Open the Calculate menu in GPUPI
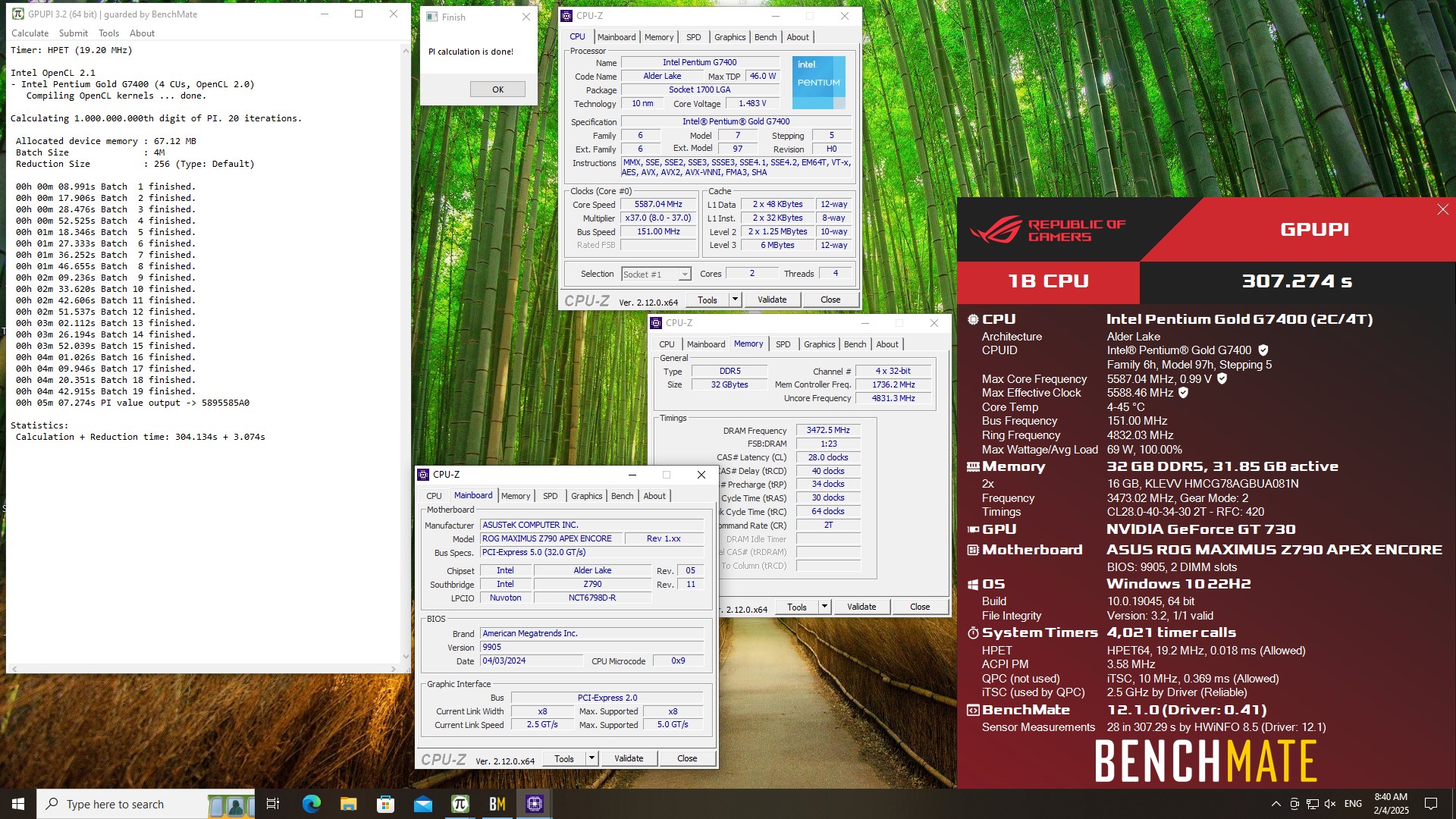 coord(30,33)
